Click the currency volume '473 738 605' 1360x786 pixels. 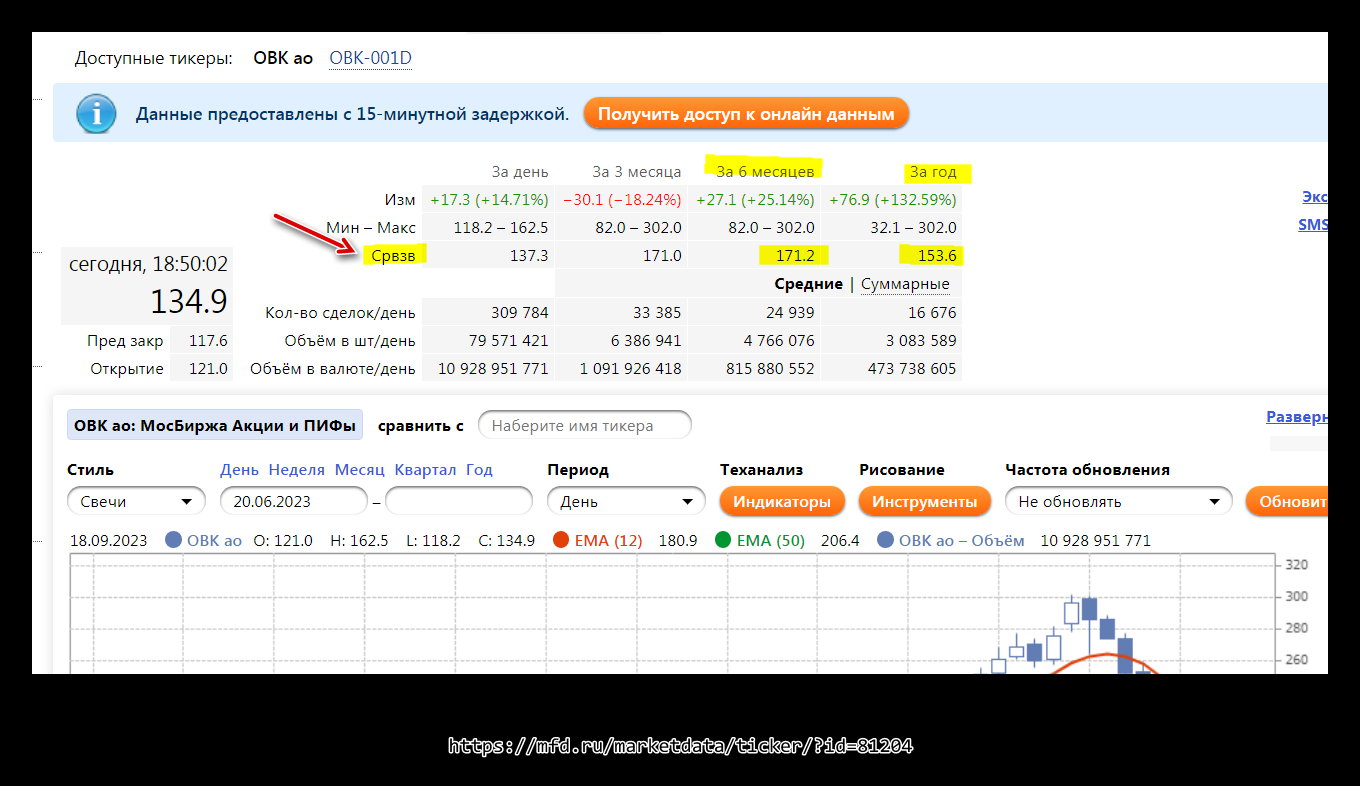(x=911, y=369)
